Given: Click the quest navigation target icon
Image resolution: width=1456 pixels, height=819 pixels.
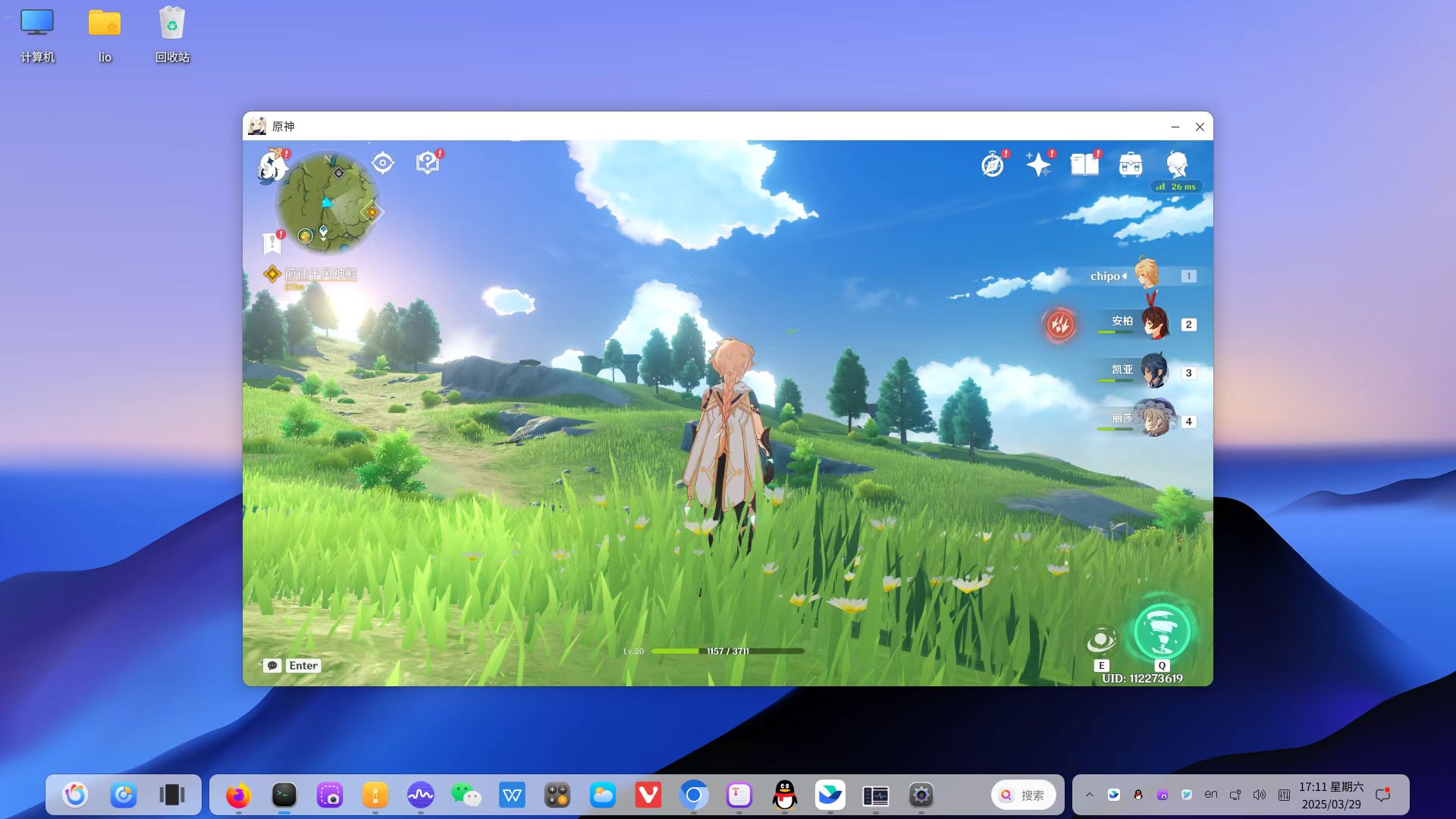Looking at the screenshot, I should tap(383, 162).
